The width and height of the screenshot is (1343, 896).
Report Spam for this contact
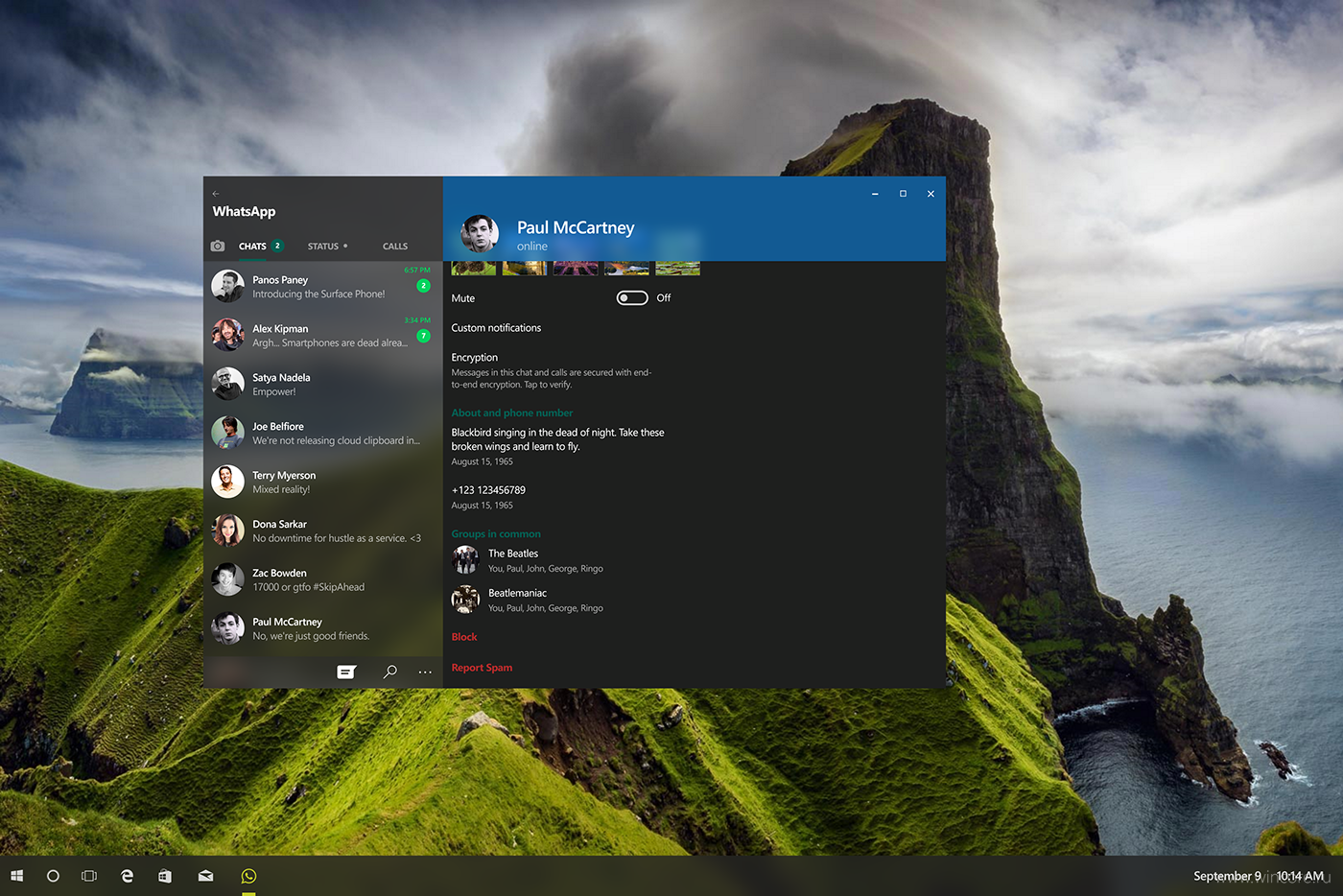point(482,668)
